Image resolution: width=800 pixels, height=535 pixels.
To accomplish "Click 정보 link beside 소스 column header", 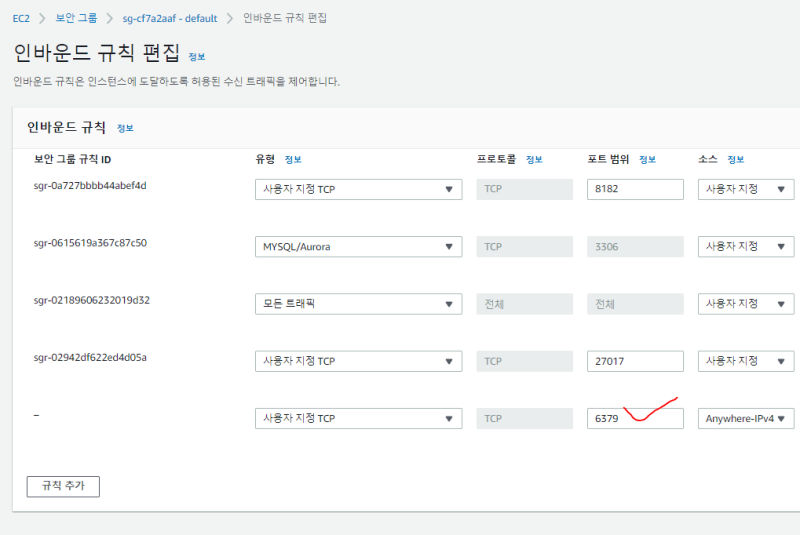I will 736,160.
